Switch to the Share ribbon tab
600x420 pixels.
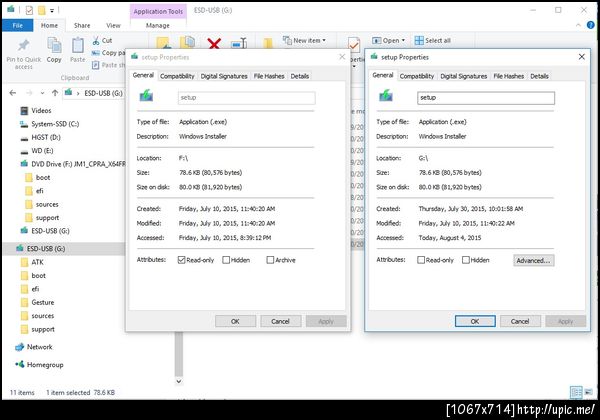[82, 25]
